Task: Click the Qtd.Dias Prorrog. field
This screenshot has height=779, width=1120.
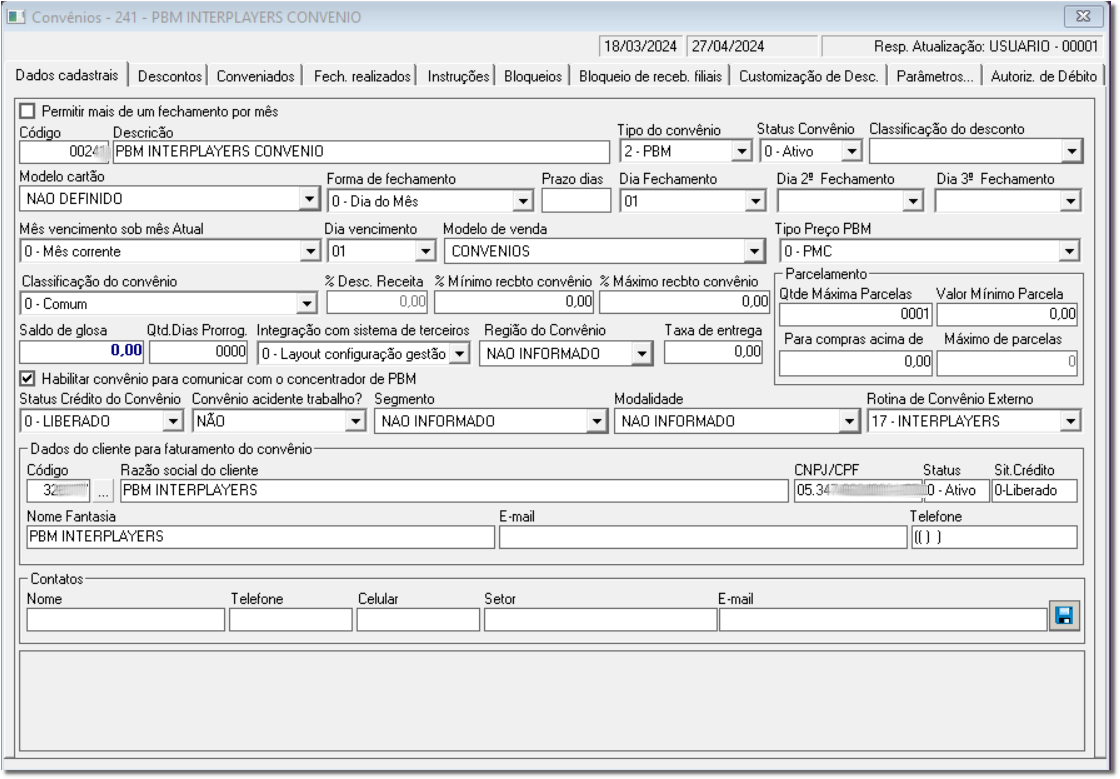Action: 199,351
